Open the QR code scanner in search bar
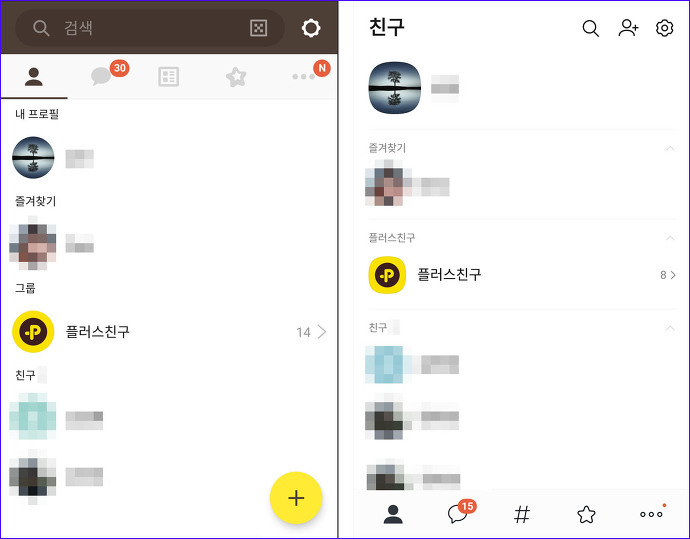This screenshot has height=539, width=690. coord(258,28)
